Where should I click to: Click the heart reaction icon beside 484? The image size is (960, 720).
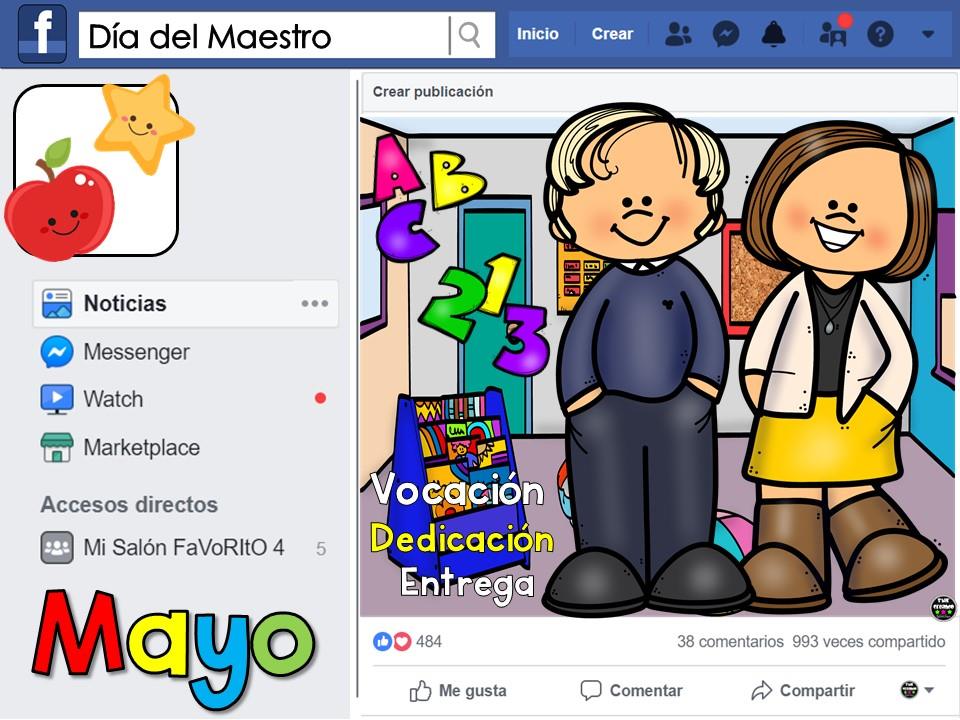pyautogui.click(x=402, y=642)
